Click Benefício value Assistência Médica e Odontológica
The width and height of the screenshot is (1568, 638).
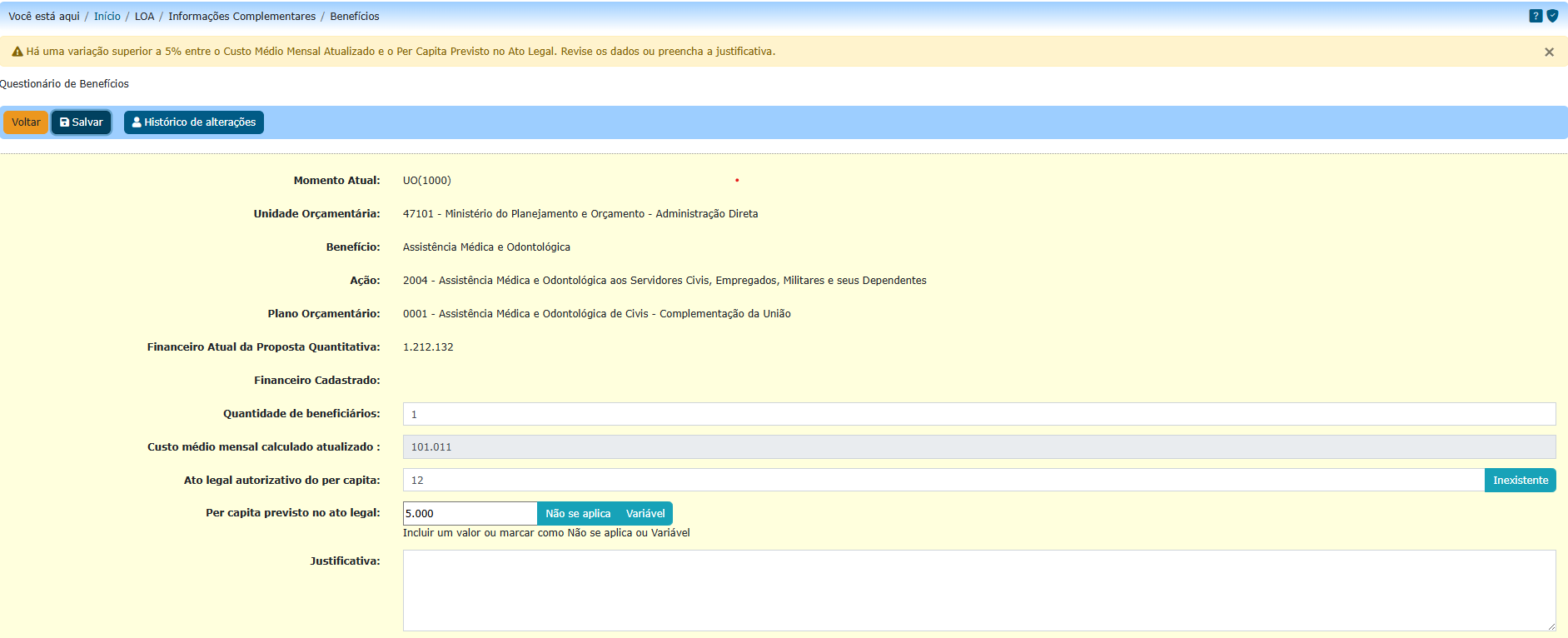[x=486, y=247]
